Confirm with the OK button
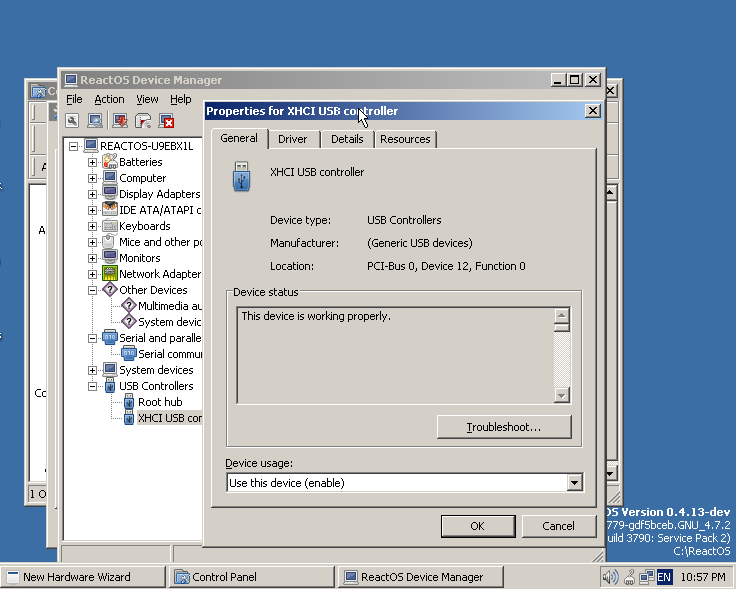 478,526
